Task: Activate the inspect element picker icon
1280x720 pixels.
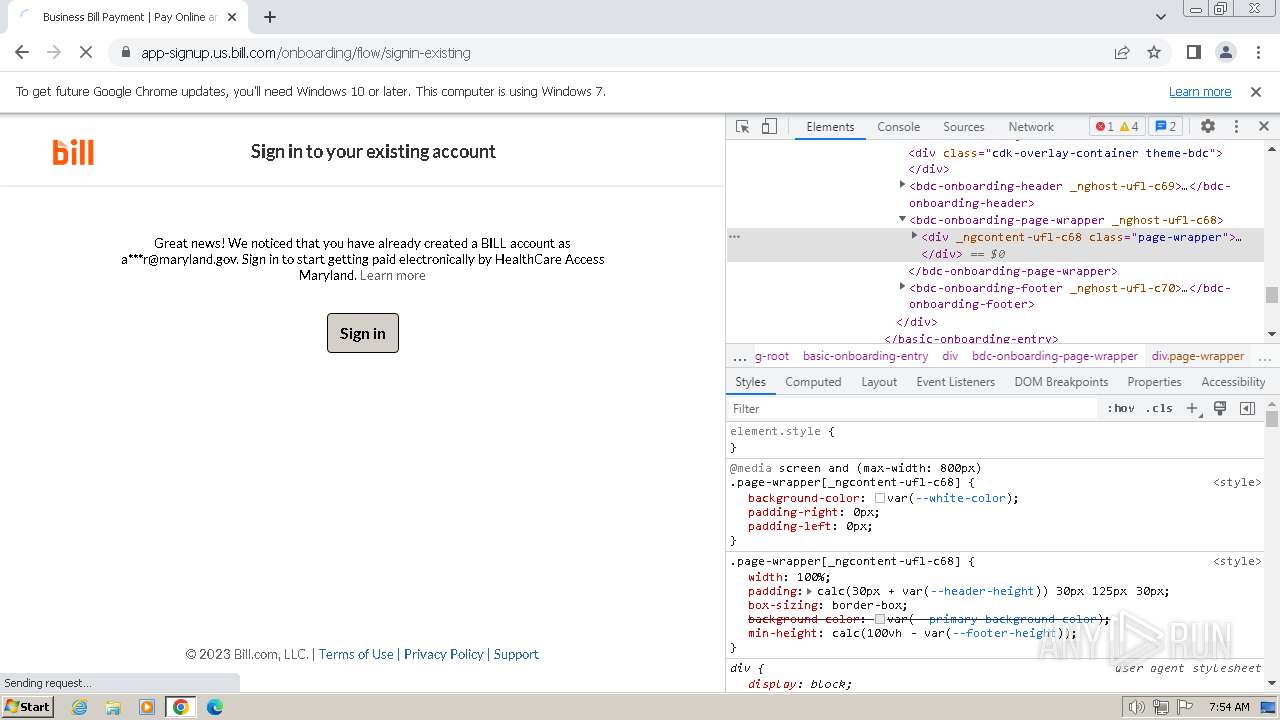Action: 742,127
